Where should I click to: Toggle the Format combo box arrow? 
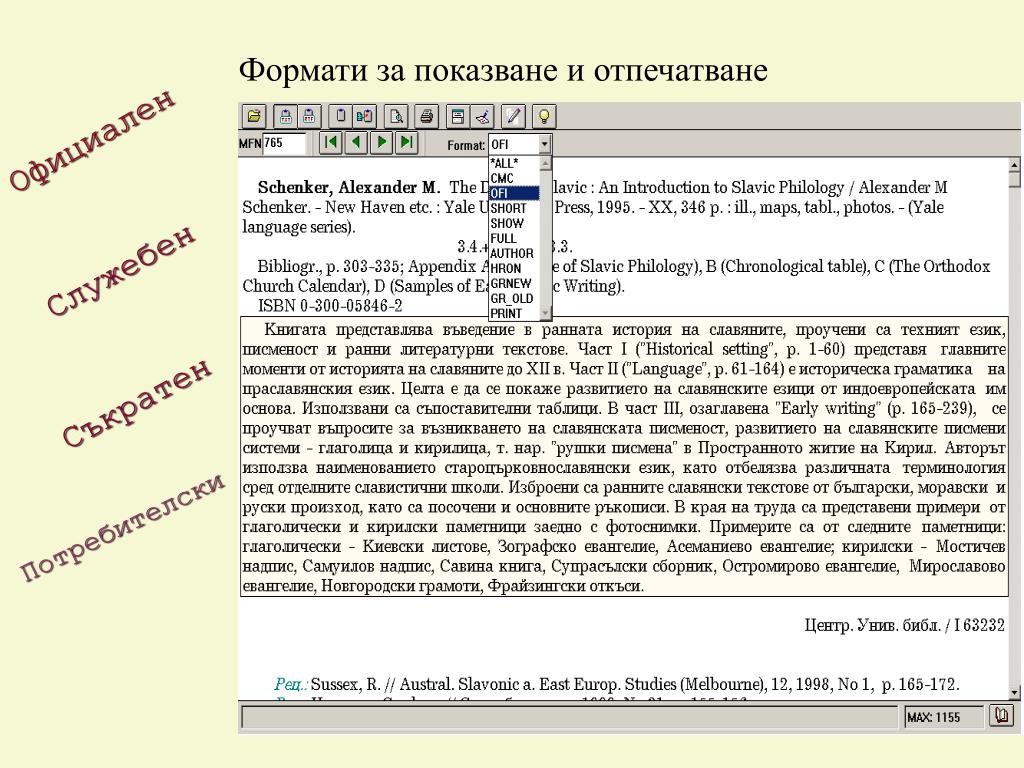point(544,144)
